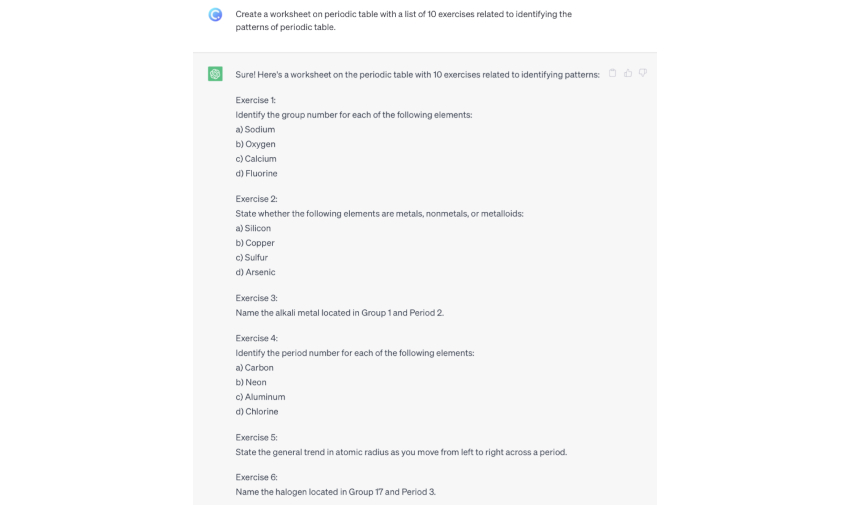Click the alkali metal question text
850x505 pixels.
click(339, 313)
